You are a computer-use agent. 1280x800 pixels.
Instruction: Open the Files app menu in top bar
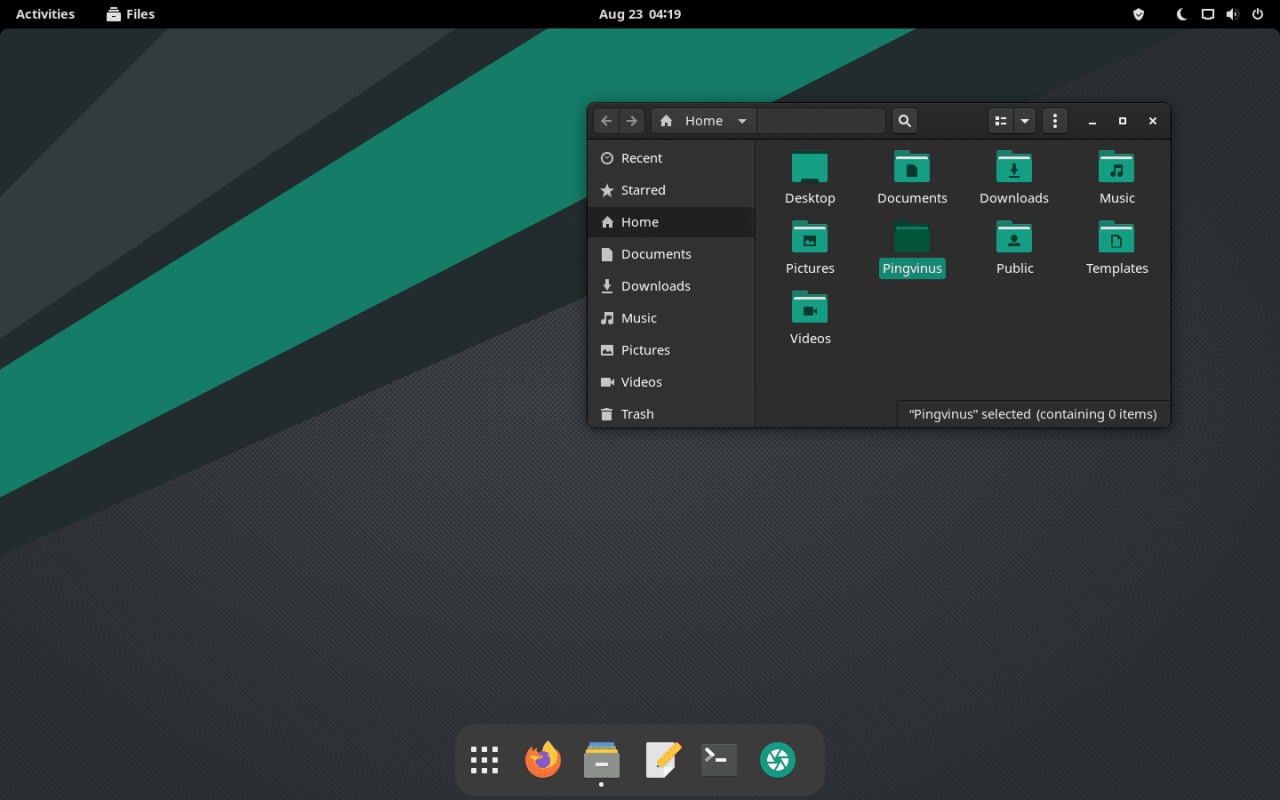130,14
